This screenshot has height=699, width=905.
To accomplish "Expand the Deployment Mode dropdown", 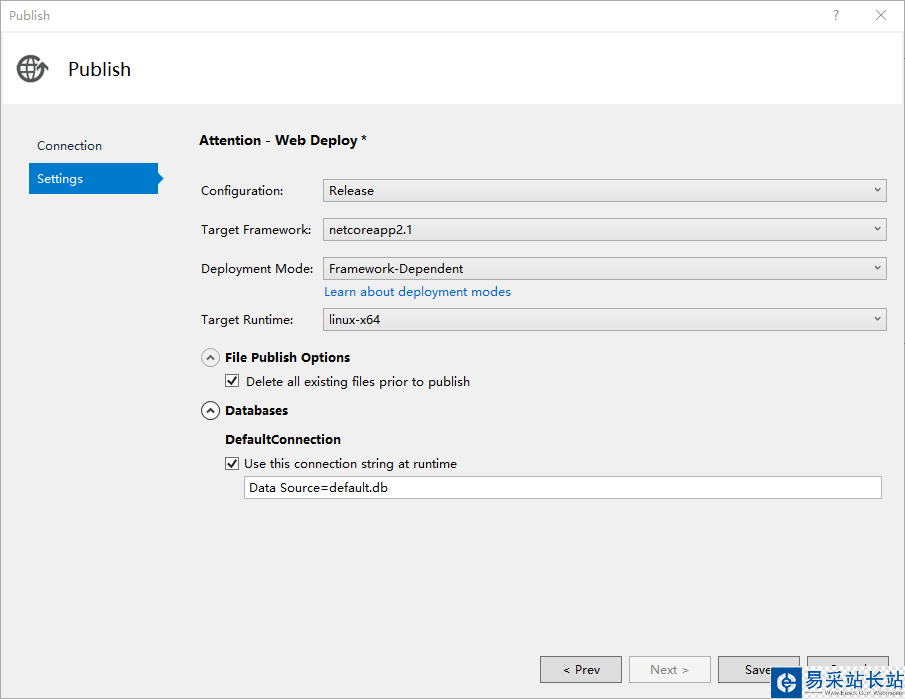I will (605, 268).
